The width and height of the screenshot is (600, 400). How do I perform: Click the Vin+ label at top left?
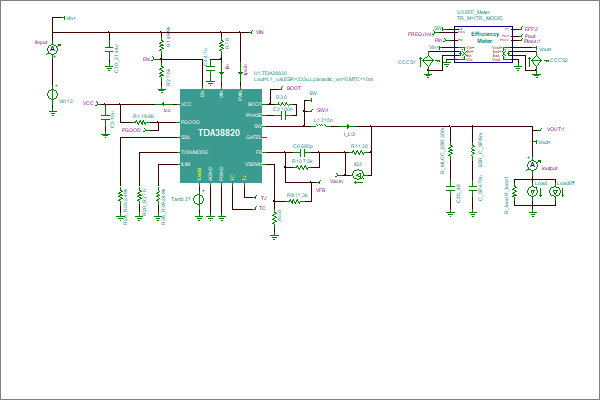tap(71, 18)
